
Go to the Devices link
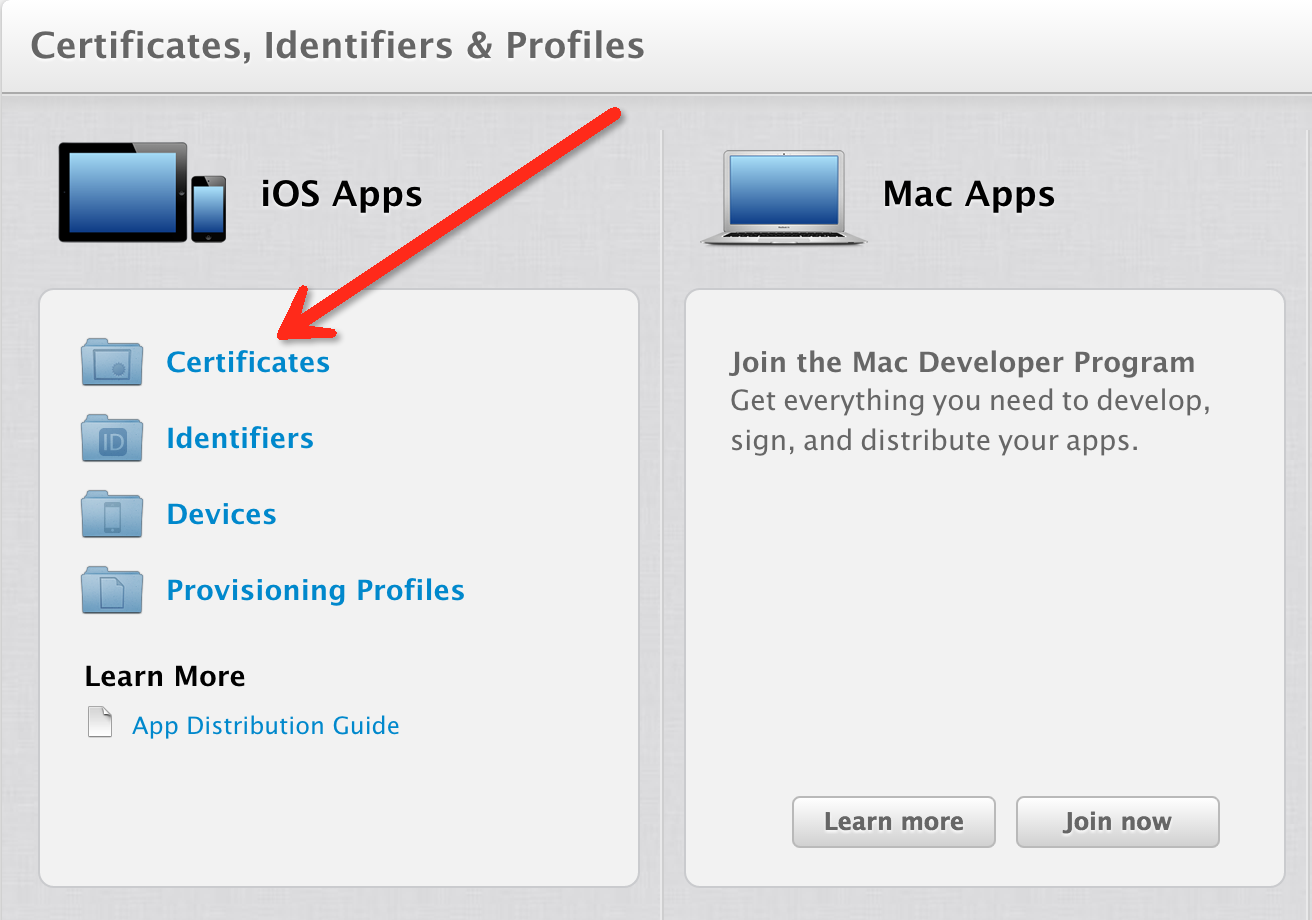click(x=221, y=514)
